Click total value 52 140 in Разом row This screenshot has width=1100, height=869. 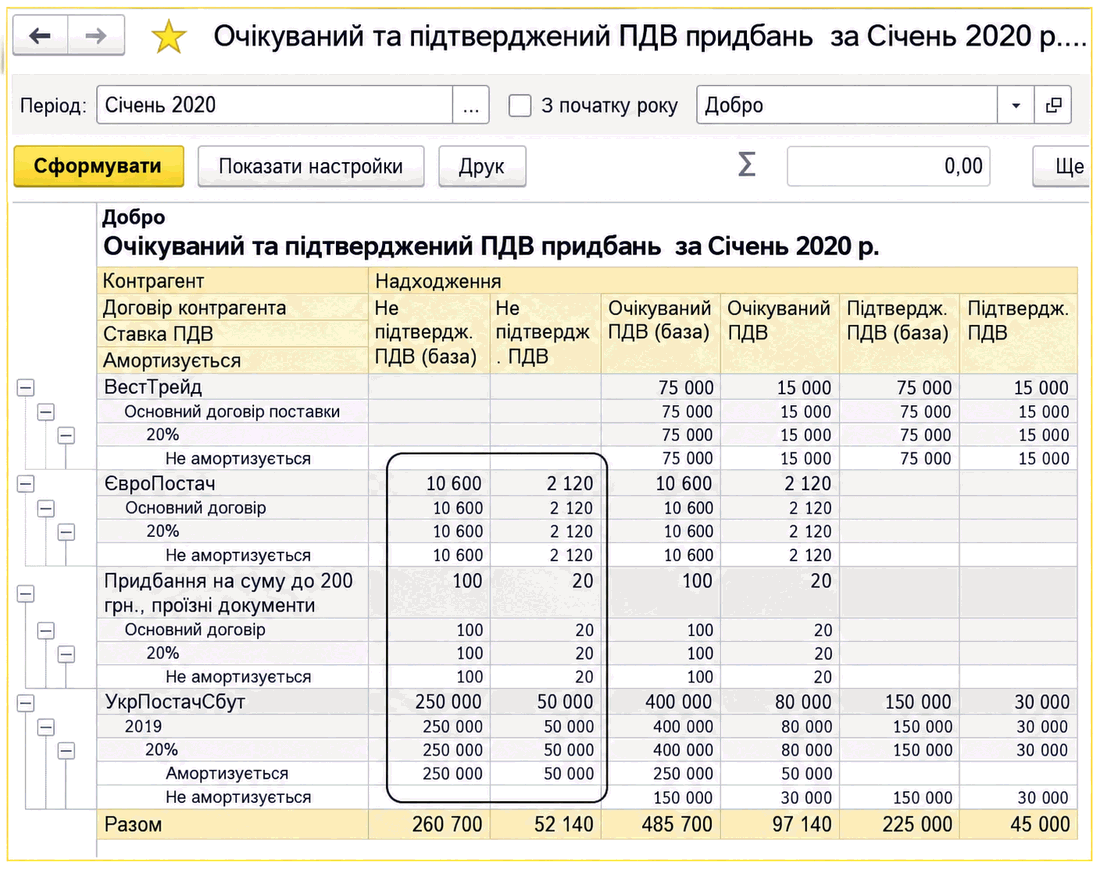[x=564, y=824]
